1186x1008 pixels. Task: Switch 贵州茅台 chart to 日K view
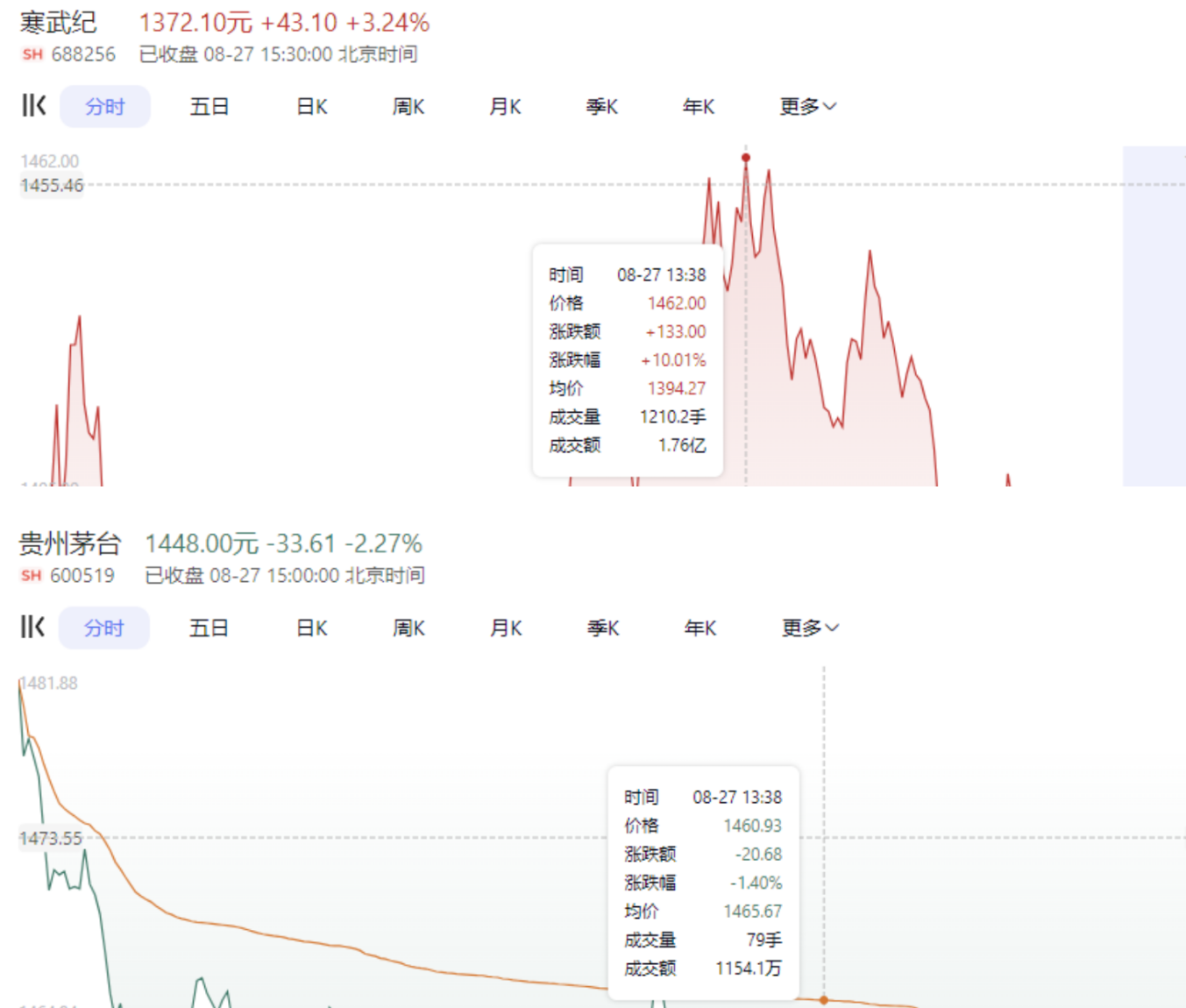(x=311, y=628)
